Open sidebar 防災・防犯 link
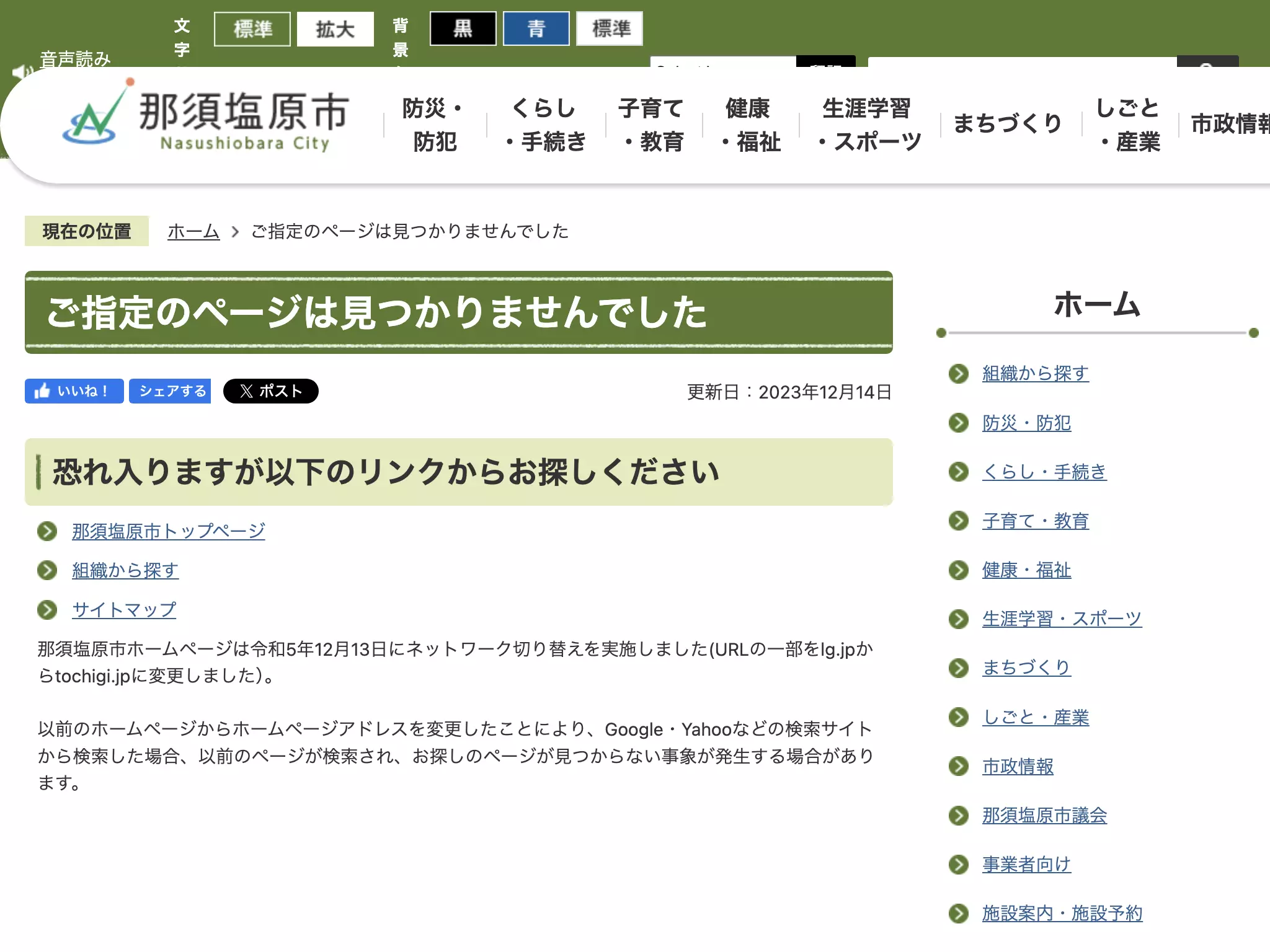Screen dimensions: 1270x952 click(x=1026, y=423)
